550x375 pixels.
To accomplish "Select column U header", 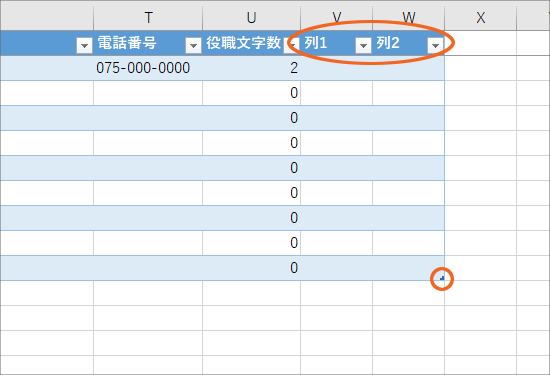I will tap(251, 17).
